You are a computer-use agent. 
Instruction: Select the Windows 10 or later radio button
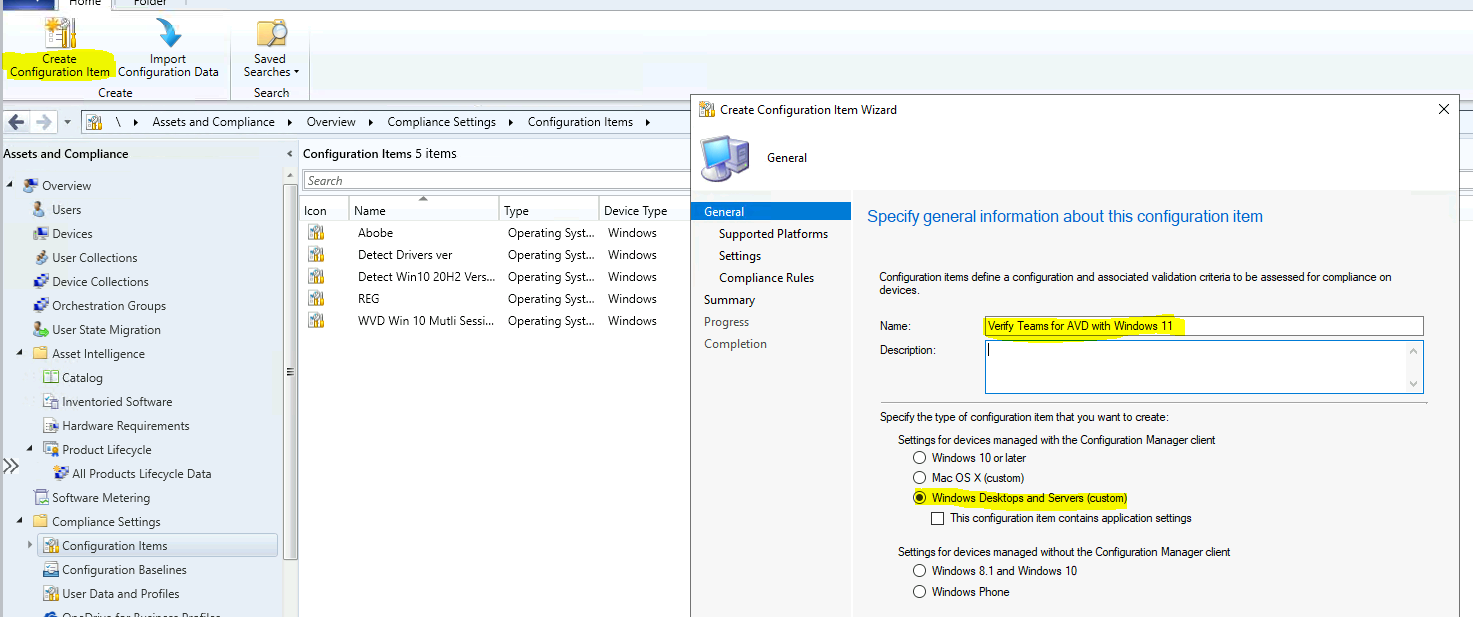coord(919,457)
